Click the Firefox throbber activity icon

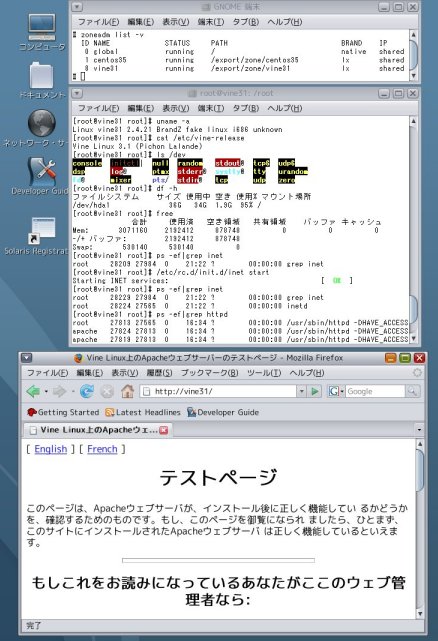pyautogui.click(x=417, y=372)
